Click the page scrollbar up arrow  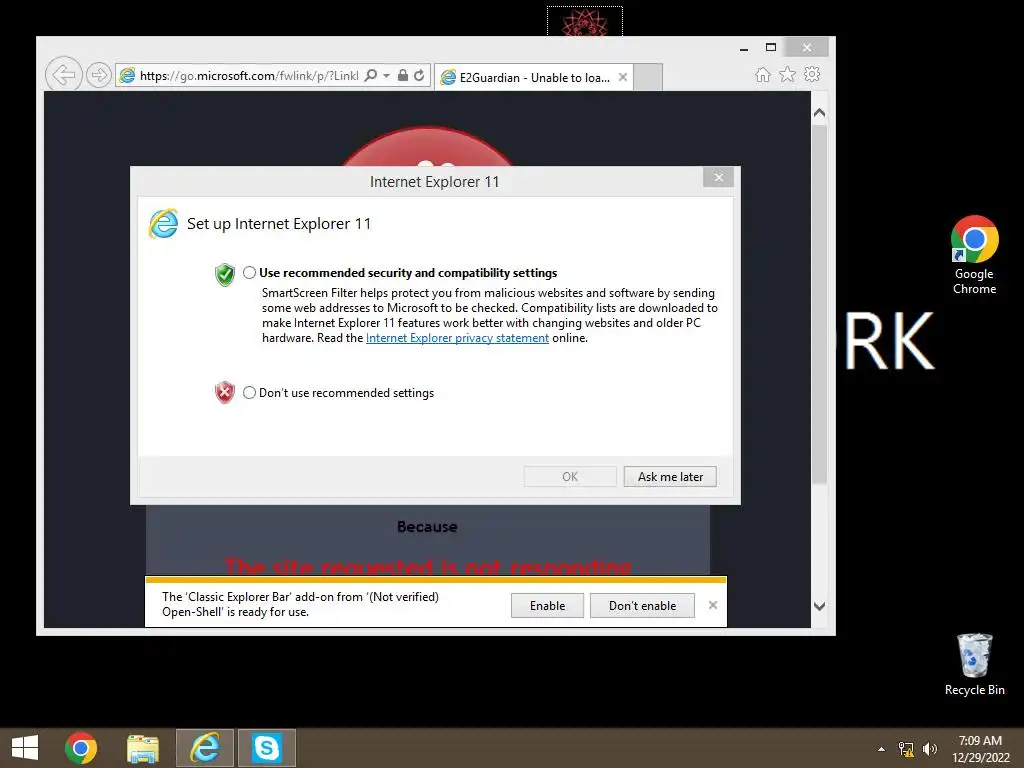(x=820, y=113)
